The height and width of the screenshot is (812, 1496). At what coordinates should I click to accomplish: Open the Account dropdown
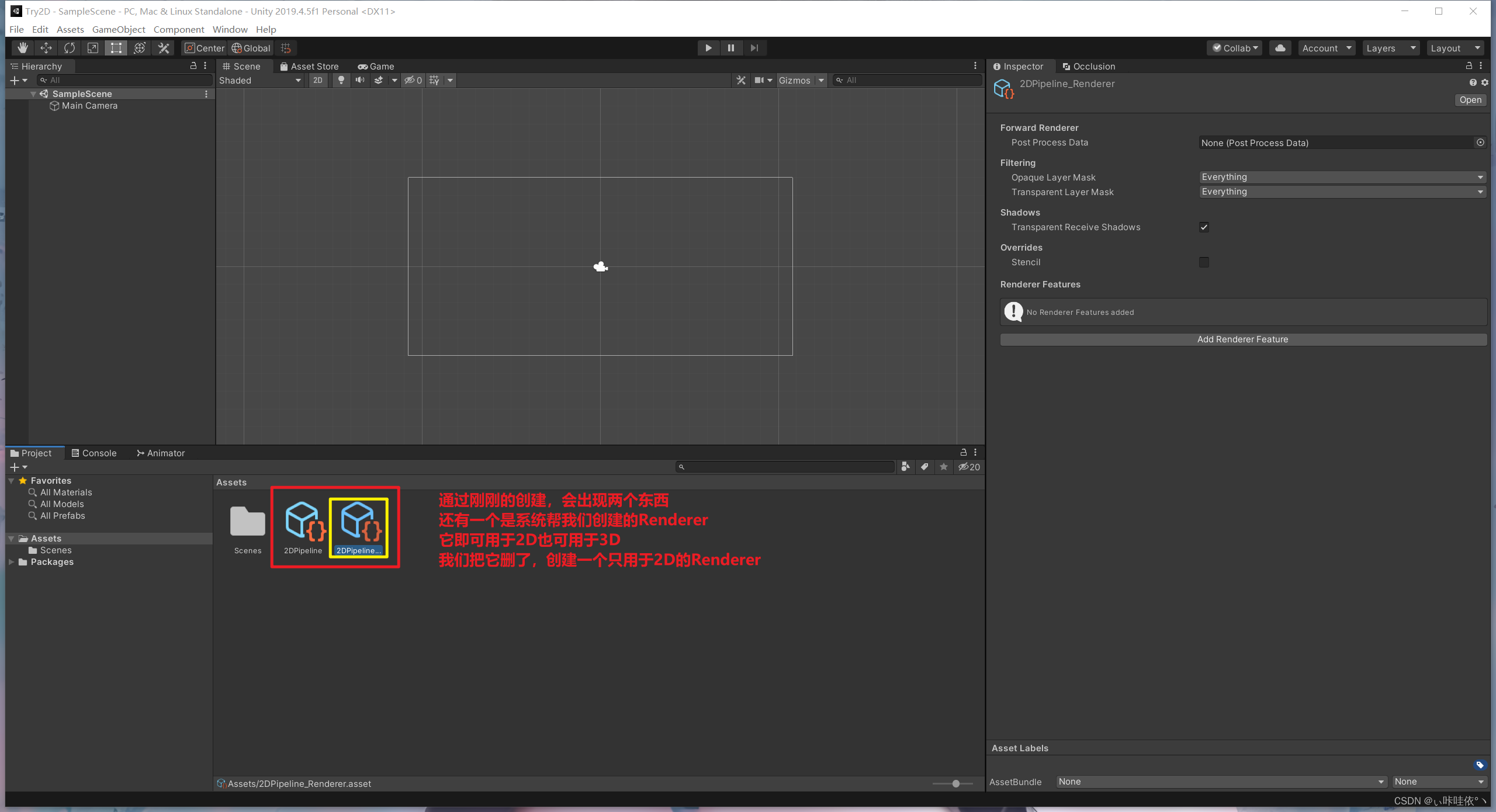tap(1327, 48)
